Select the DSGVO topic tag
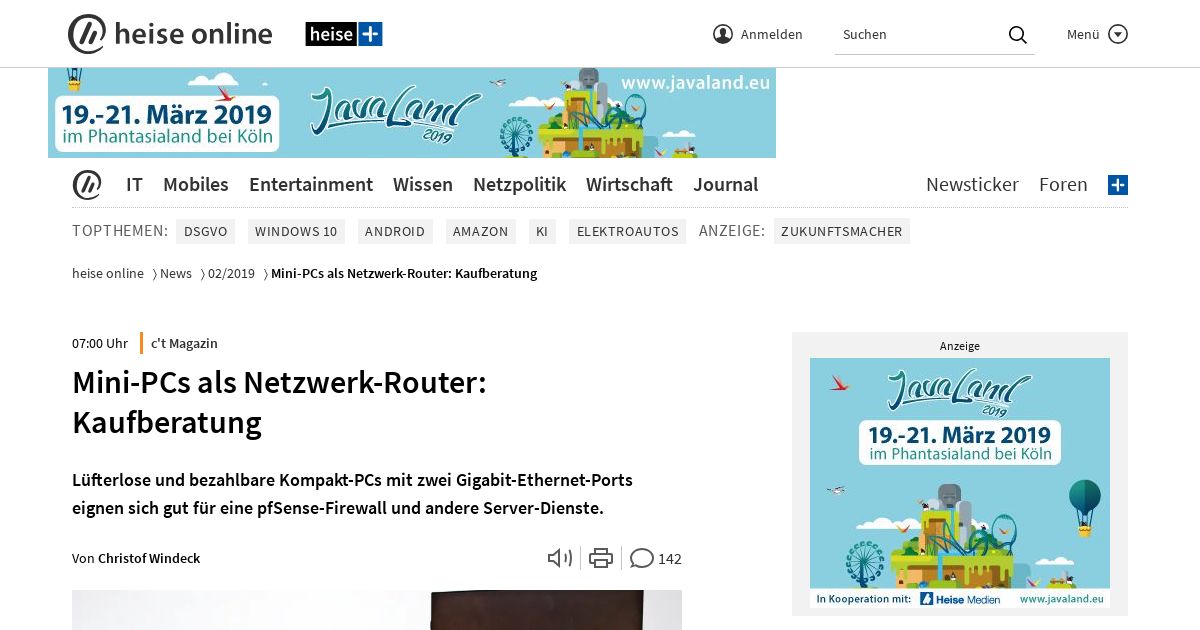 coord(205,231)
